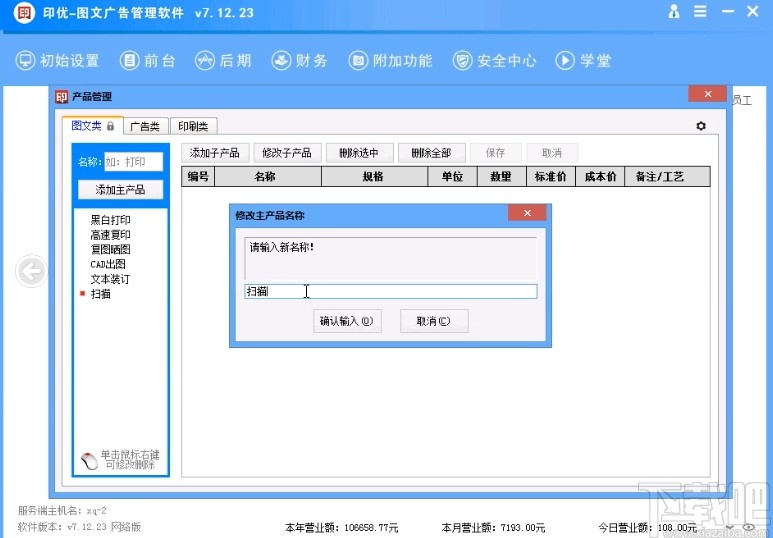Click lock icon on 图文类 tab

pos(110,126)
